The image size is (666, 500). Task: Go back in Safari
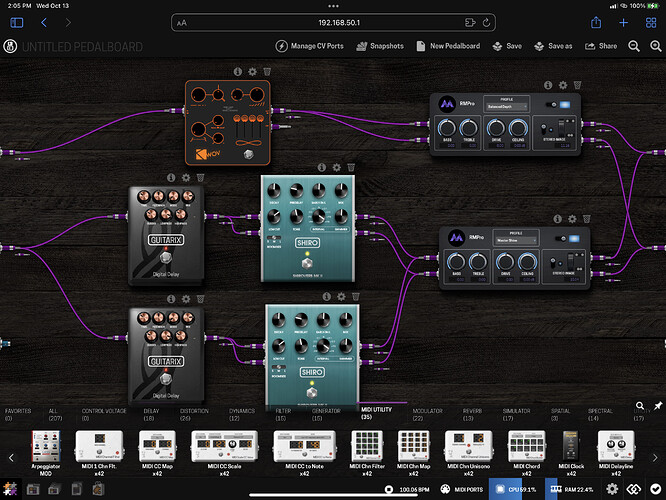coord(44,23)
